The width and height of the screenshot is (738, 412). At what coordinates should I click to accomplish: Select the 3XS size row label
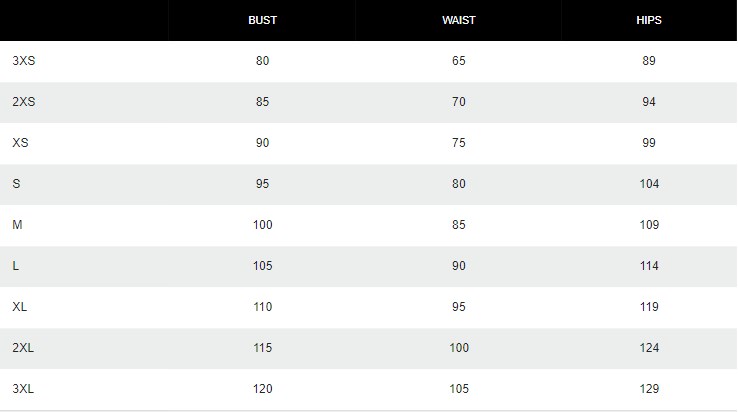pos(24,61)
